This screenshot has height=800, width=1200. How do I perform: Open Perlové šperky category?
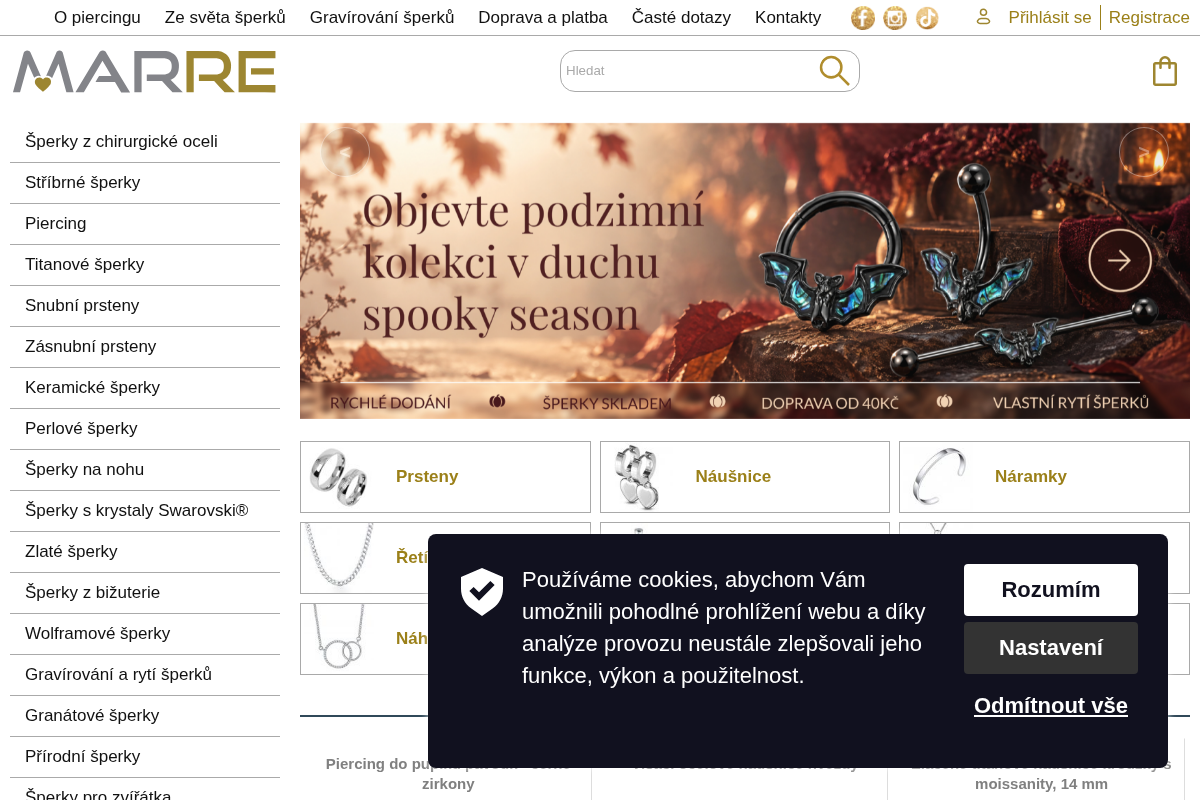(x=145, y=429)
